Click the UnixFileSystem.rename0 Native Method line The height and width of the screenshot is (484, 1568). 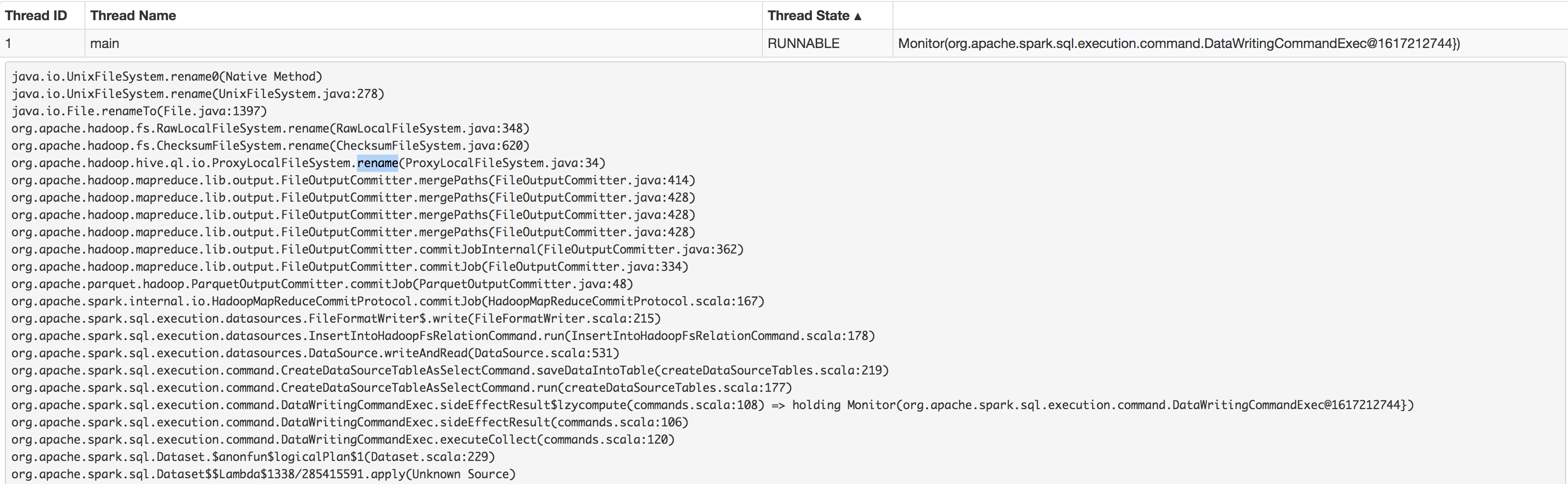pos(167,77)
